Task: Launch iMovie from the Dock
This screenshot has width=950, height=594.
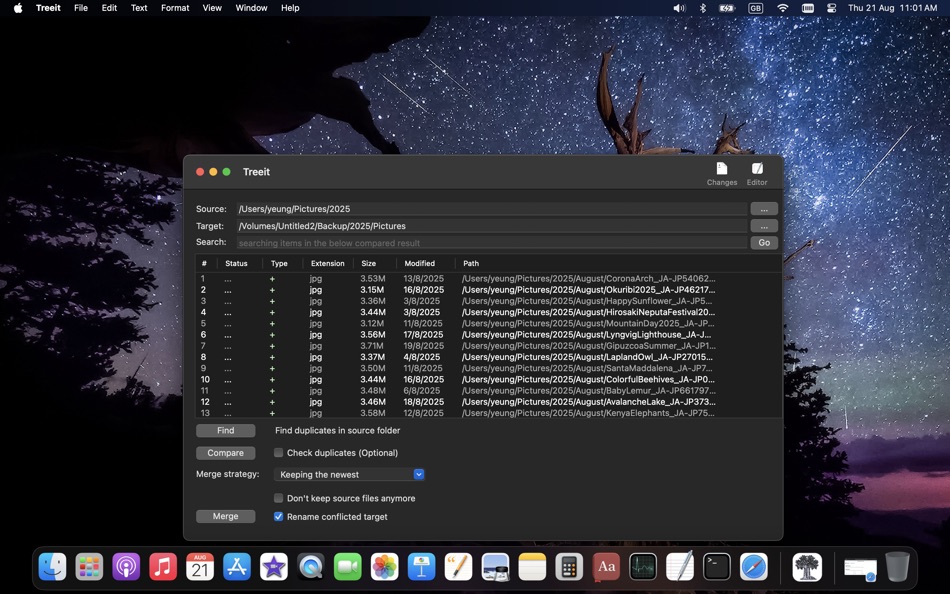Action: pos(274,567)
